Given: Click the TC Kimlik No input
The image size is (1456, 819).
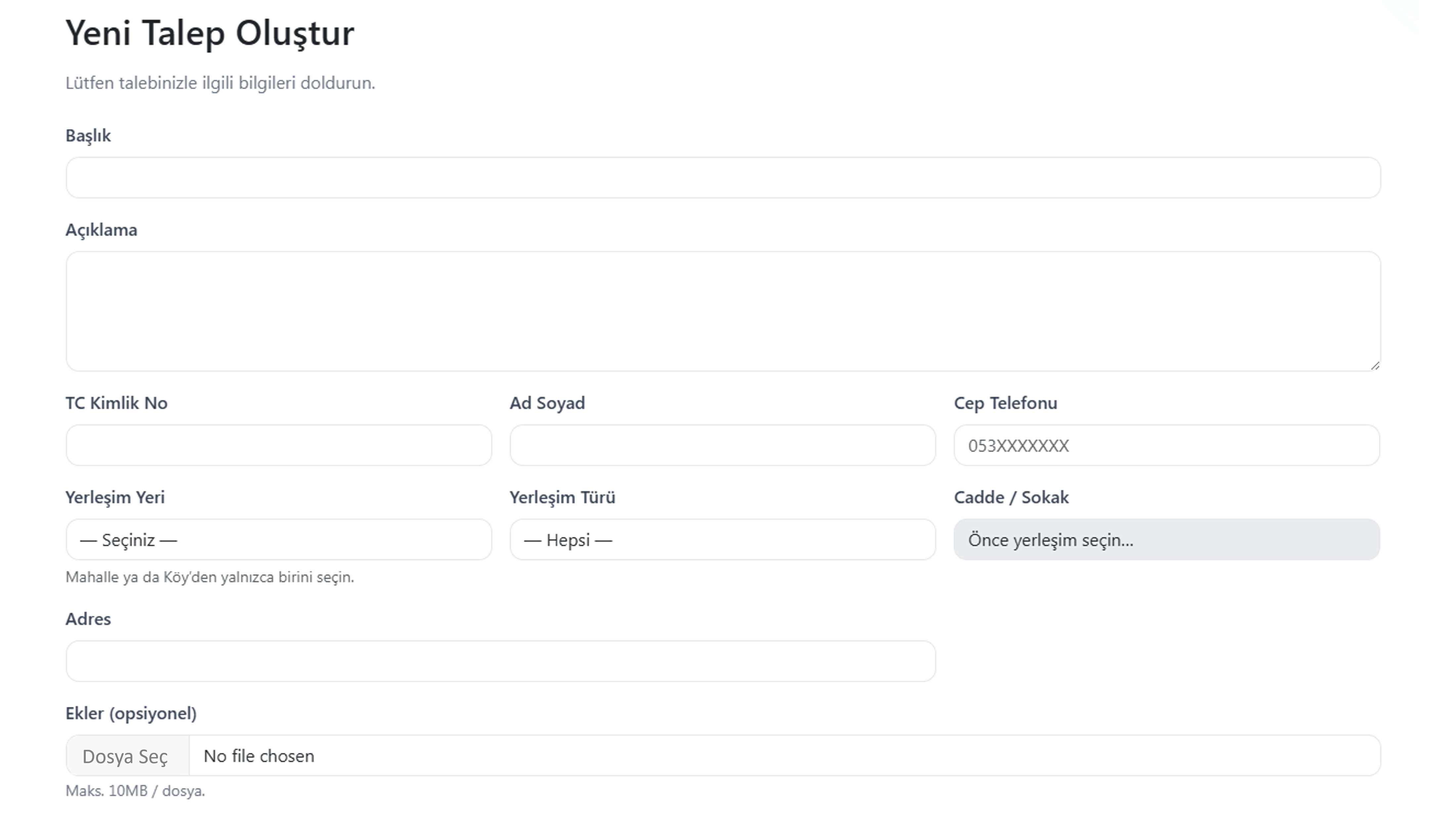Looking at the screenshot, I should (278, 445).
